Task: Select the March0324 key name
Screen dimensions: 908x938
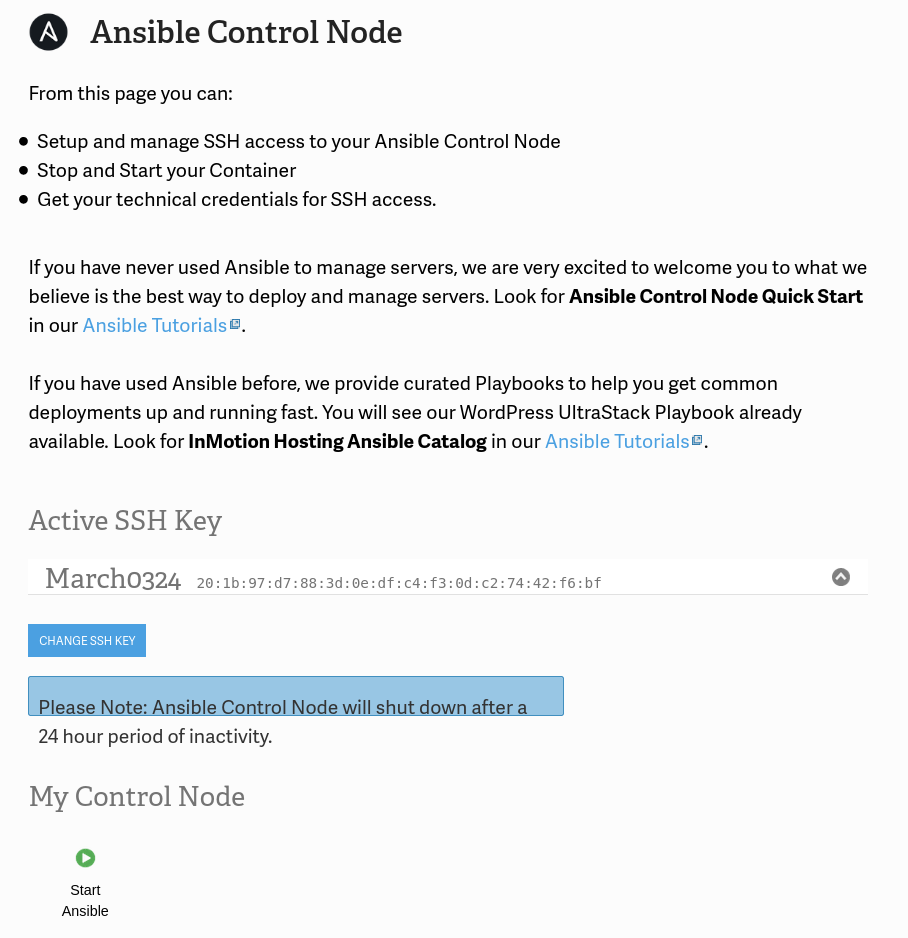Action: [x=113, y=579]
